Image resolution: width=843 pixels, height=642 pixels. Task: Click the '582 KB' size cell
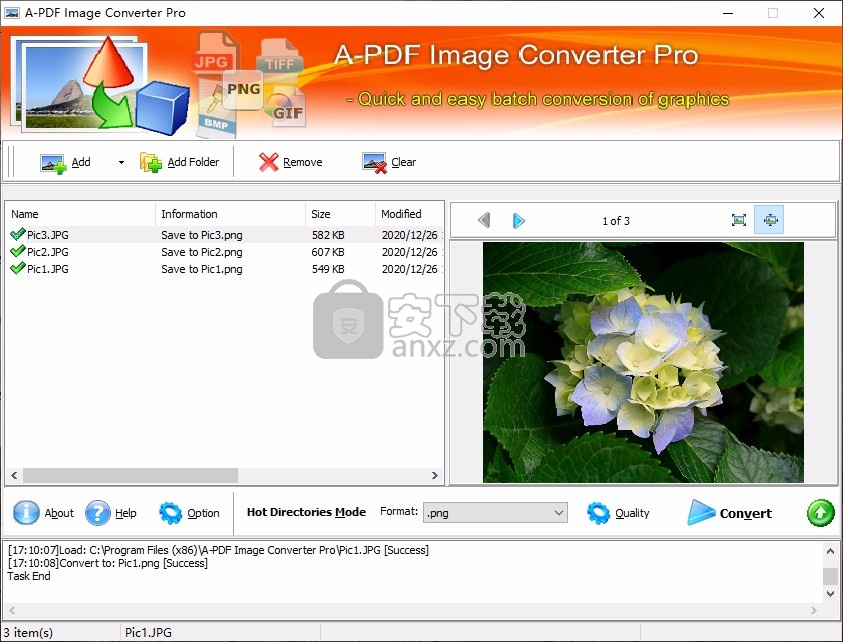328,235
